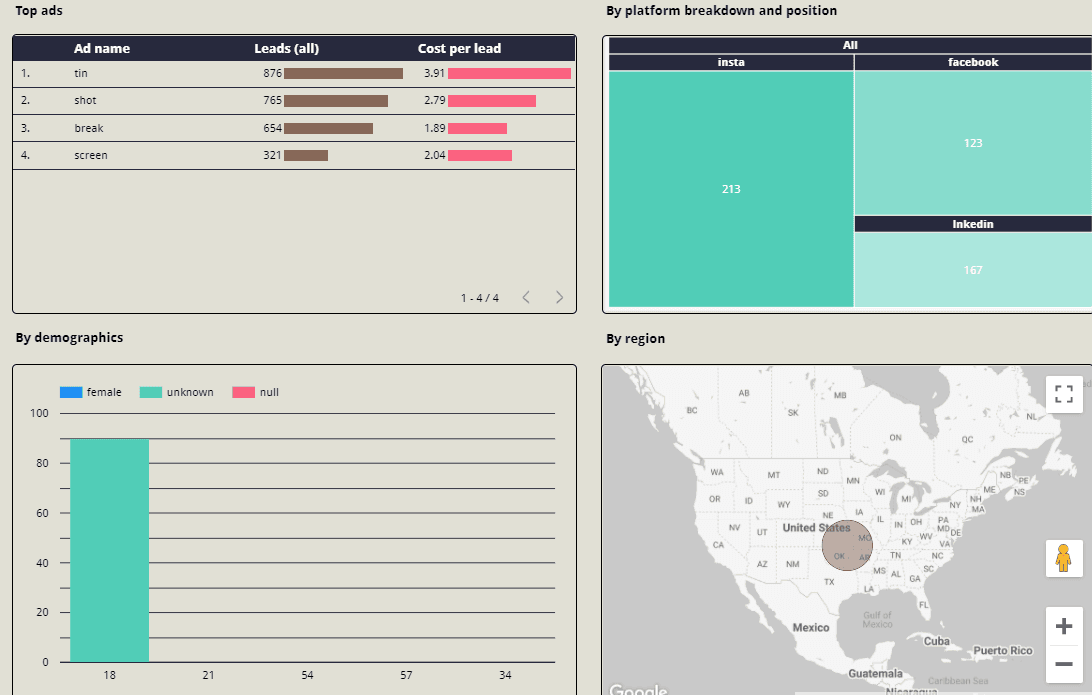Image resolution: width=1092 pixels, height=695 pixels.
Task: Click the '1 - 4 / 4' pagination text
Action: point(480,298)
